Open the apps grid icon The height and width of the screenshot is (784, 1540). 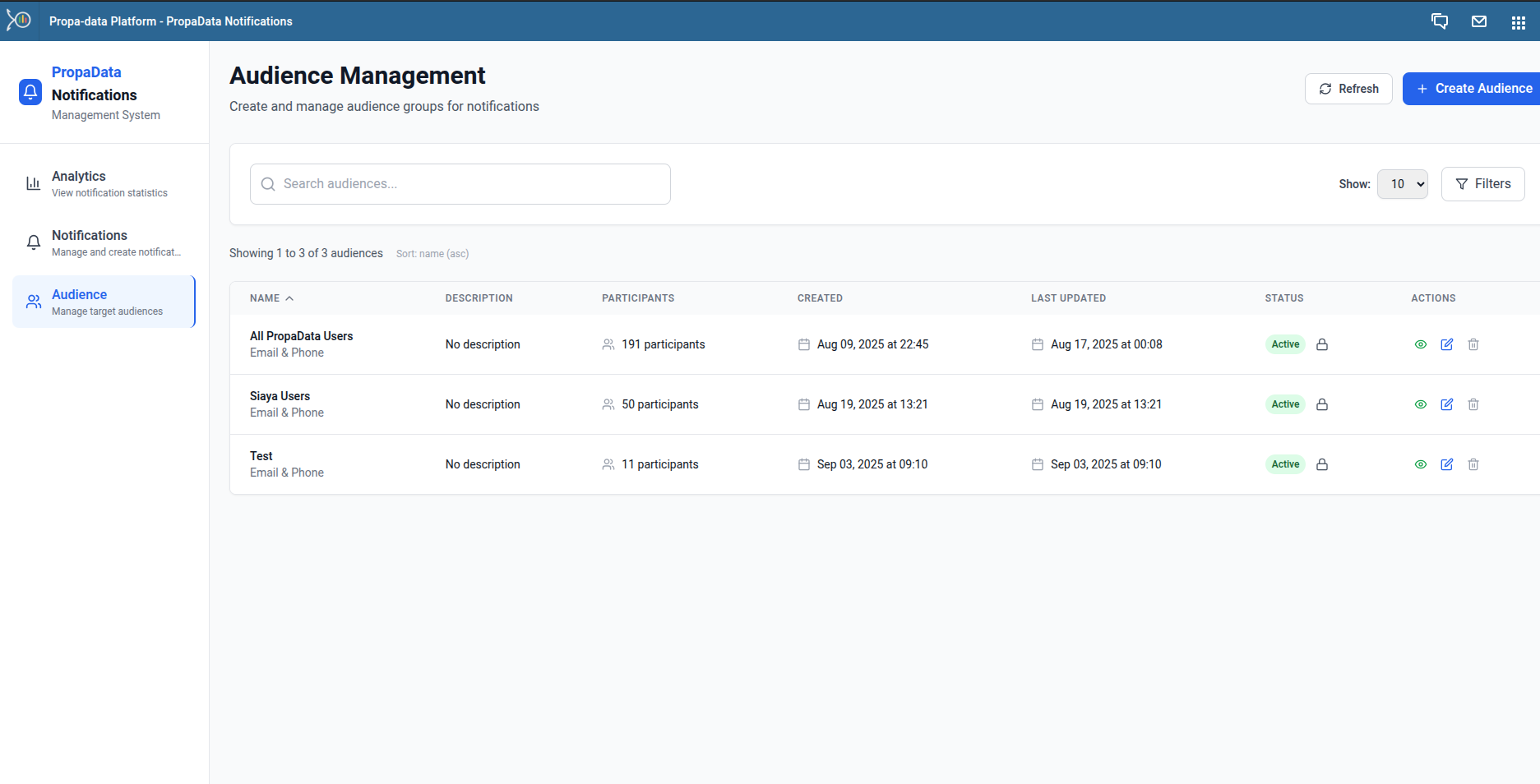(x=1518, y=22)
